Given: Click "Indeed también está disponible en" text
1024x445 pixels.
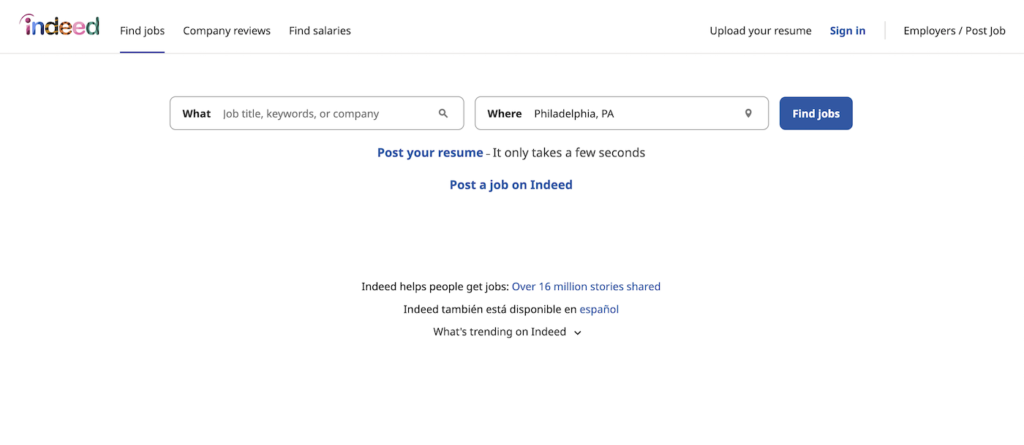Looking at the screenshot, I should [490, 309].
